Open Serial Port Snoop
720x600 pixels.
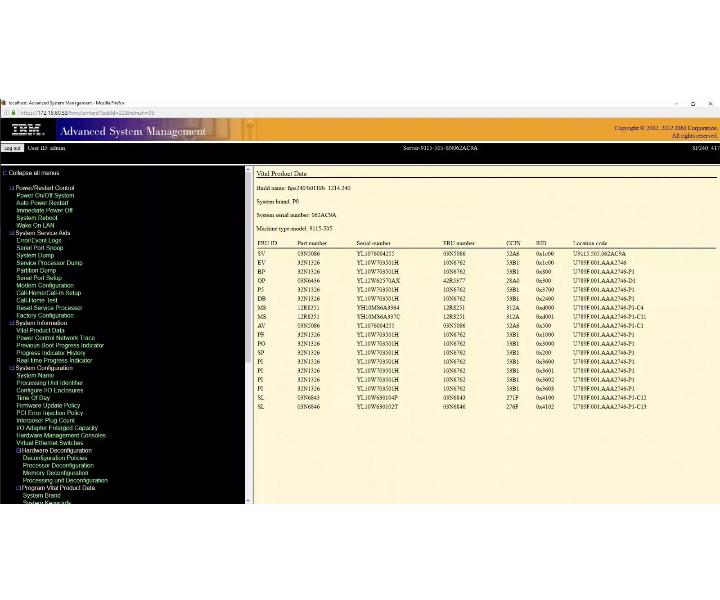tap(39, 248)
